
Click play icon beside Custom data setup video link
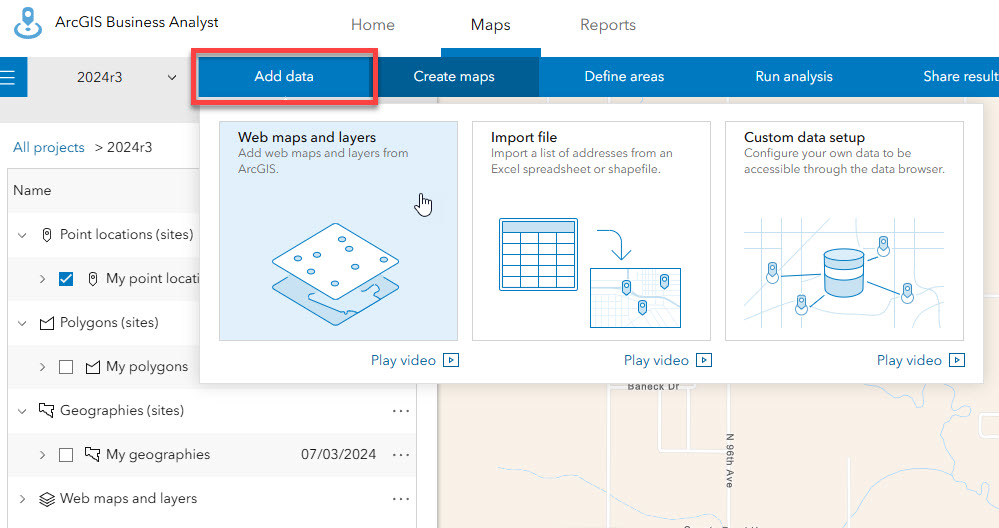(x=957, y=360)
